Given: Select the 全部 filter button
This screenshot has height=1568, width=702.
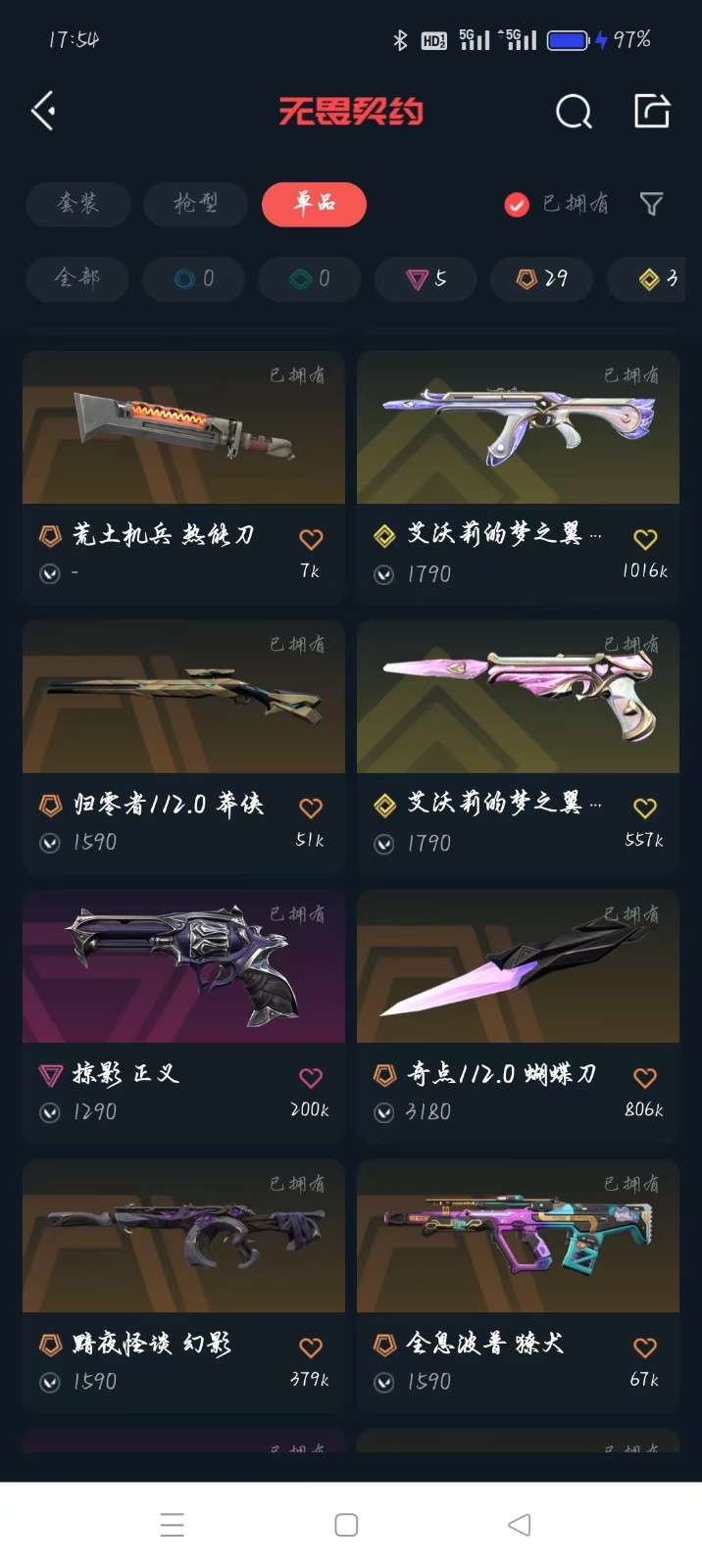Looking at the screenshot, I should pyautogui.click(x=77, y=279).
